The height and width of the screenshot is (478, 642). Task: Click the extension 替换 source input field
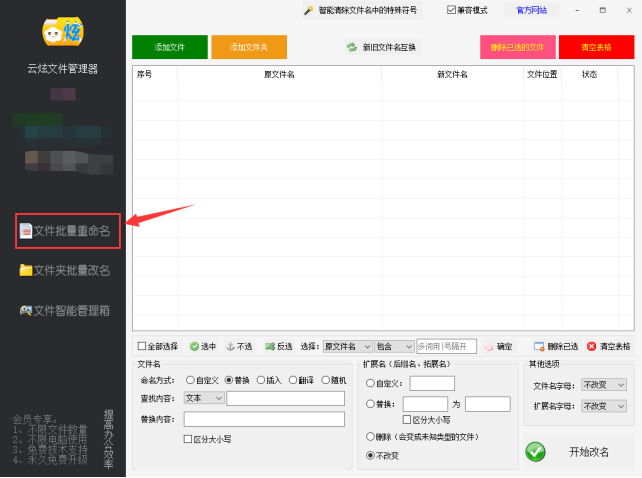[x=425, y=404]
